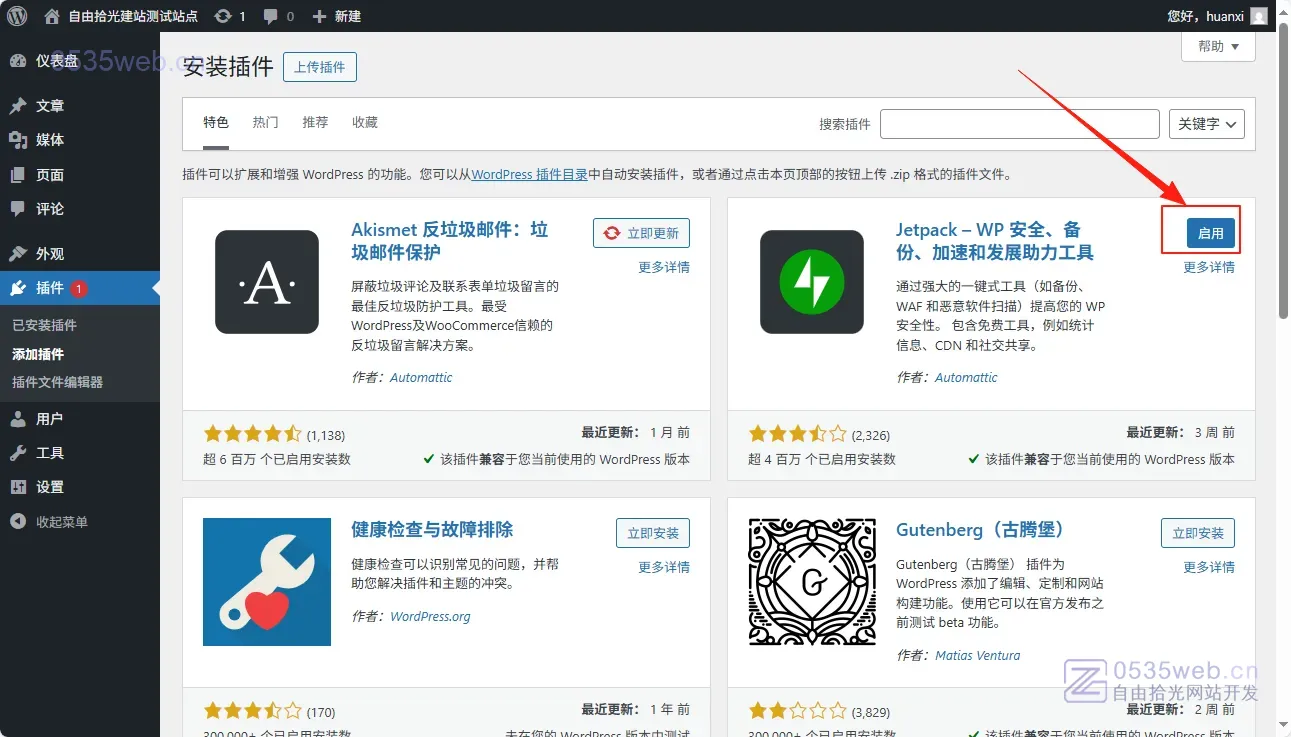Expand the 帮助 help panel
This screenshot has width=1291, height=737.
[x=1218, y=46]
